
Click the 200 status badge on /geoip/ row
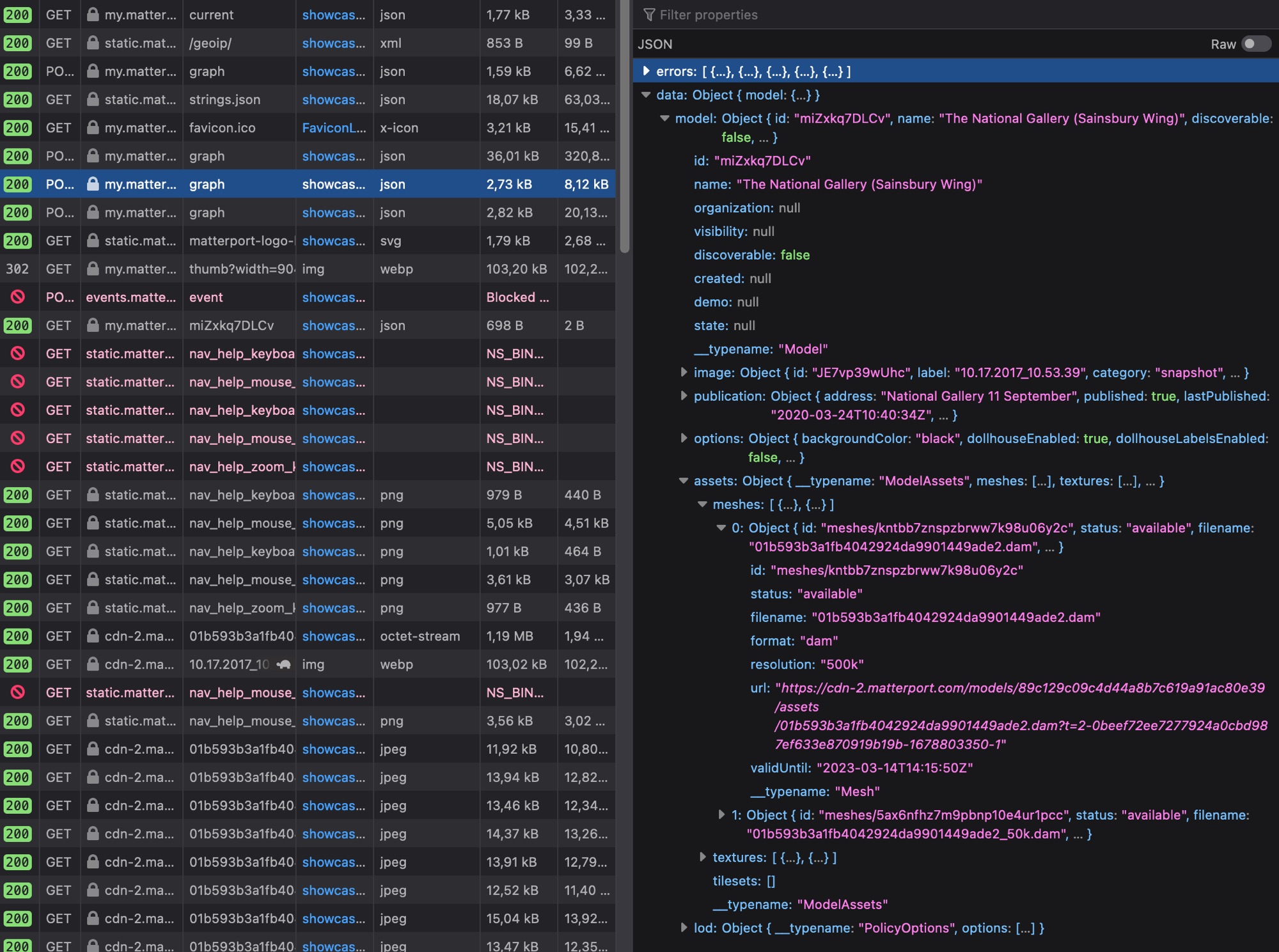click(x=17, y=43)
